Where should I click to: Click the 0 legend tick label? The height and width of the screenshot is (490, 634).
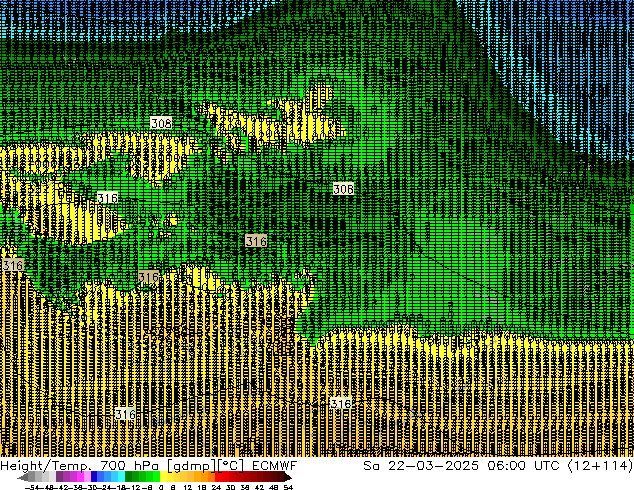tap(161, 488)
